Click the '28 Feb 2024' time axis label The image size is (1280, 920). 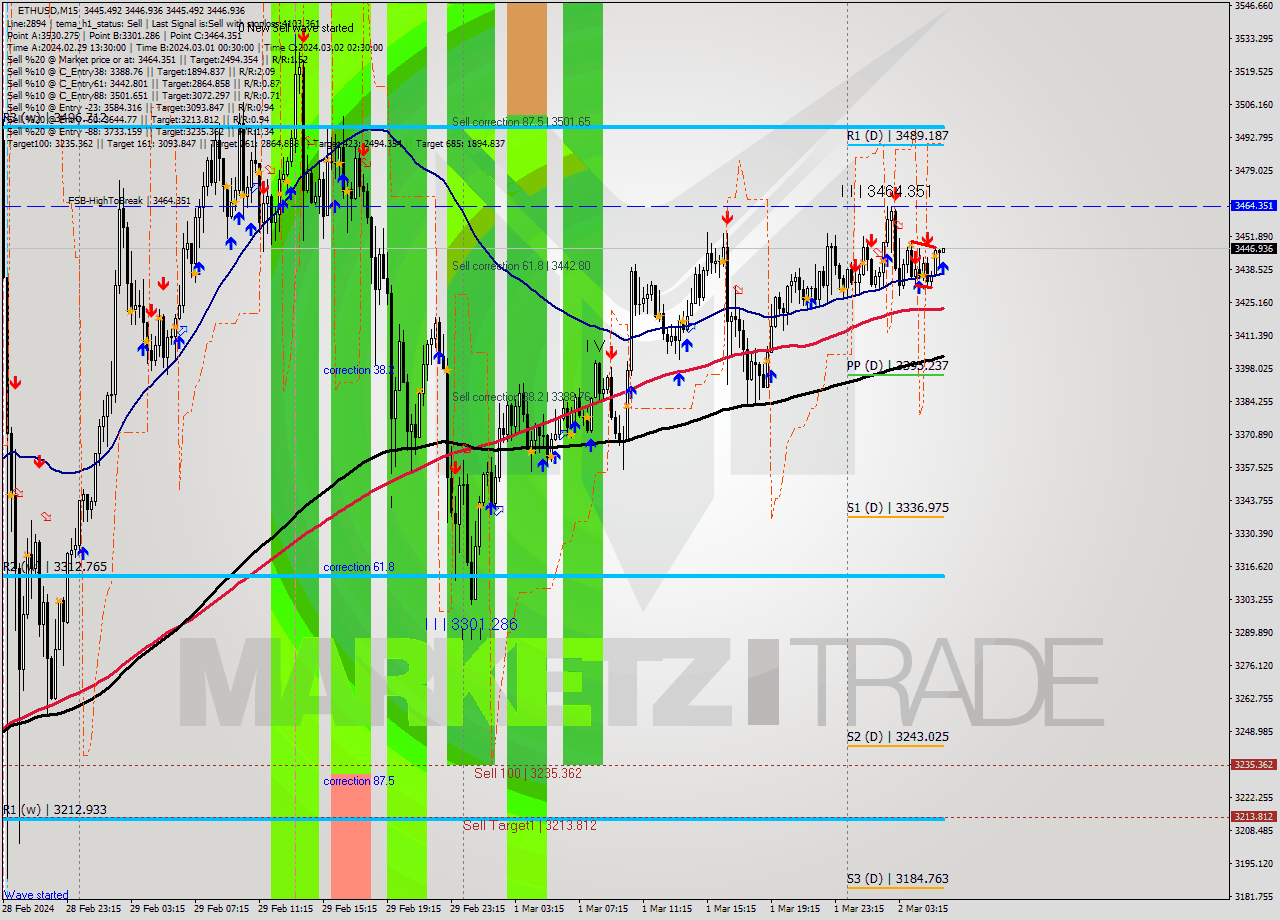click(x=28, y=909)
